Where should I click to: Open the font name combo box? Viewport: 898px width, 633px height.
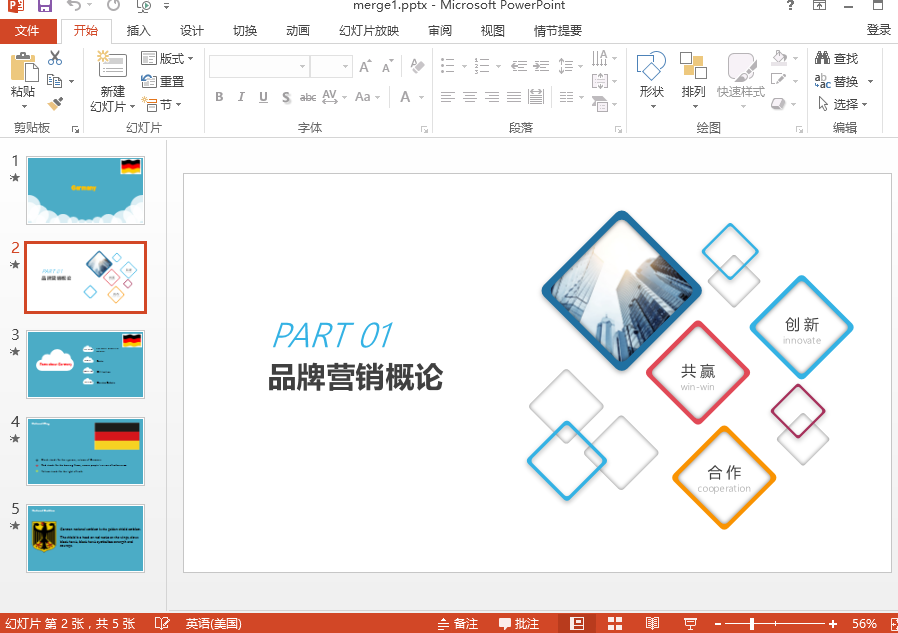point(259,66)
